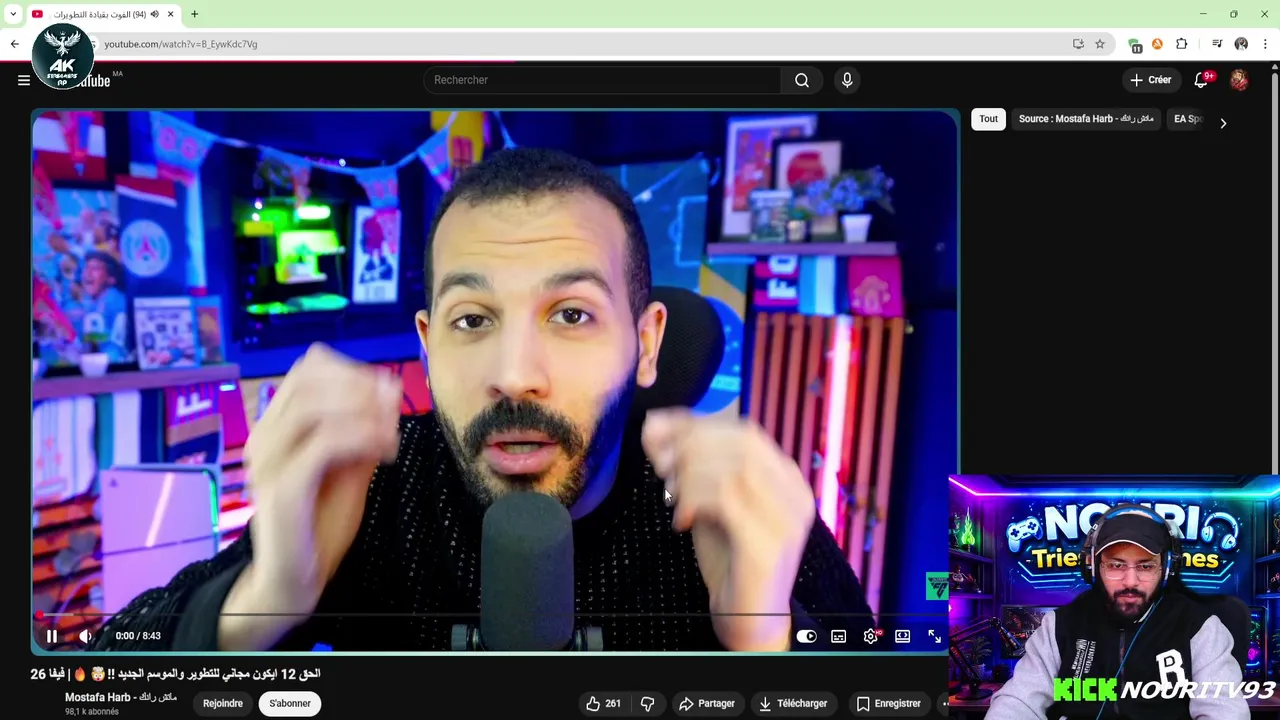Open the Mostafa Harb channel link
The image size is (1280, 720).
coord(121,697)
